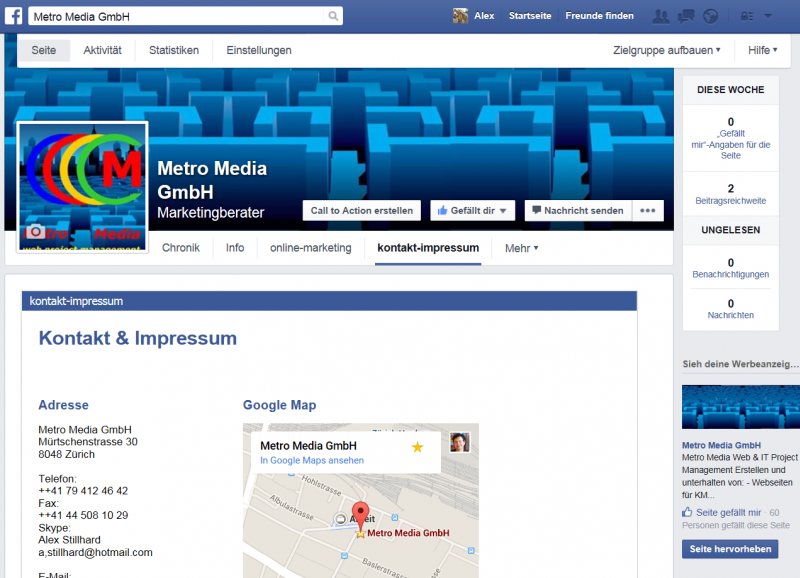The width and height of the screenshot is (800, 578).
Task: Open friend requests icon in top bar
Action: [x=661, y=16]
